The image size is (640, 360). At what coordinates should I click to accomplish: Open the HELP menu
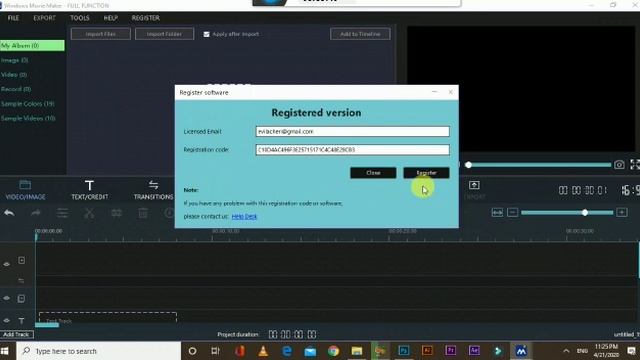(111, 18)
